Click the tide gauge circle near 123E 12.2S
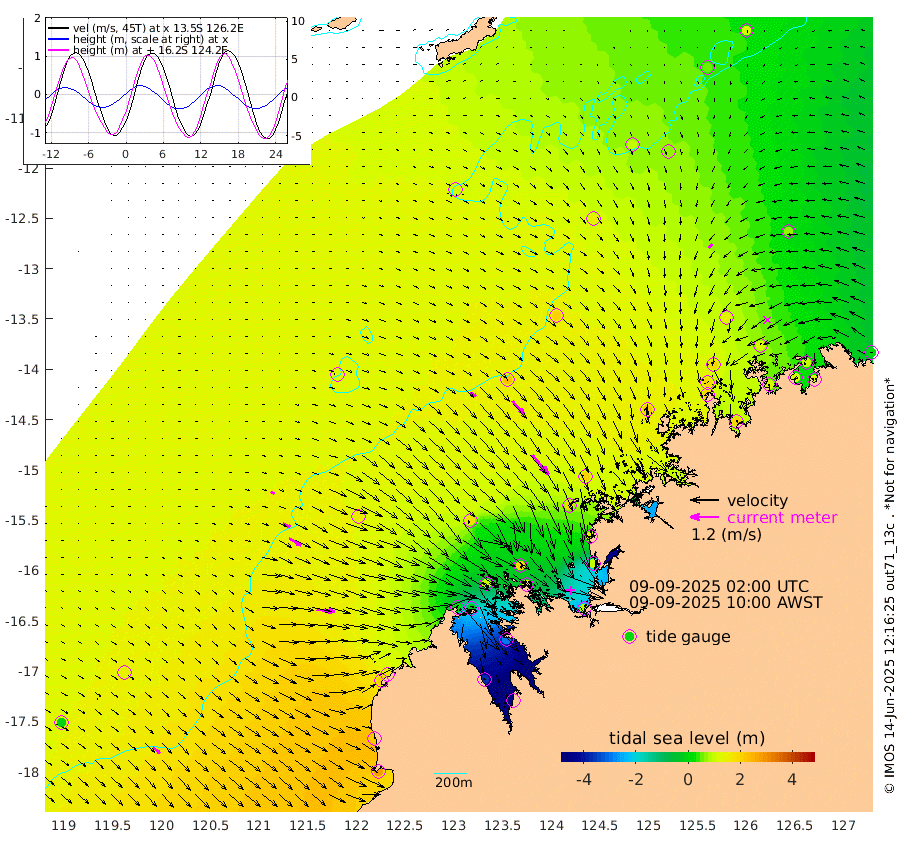The image size is (900, 846). [x=456, y=189]
